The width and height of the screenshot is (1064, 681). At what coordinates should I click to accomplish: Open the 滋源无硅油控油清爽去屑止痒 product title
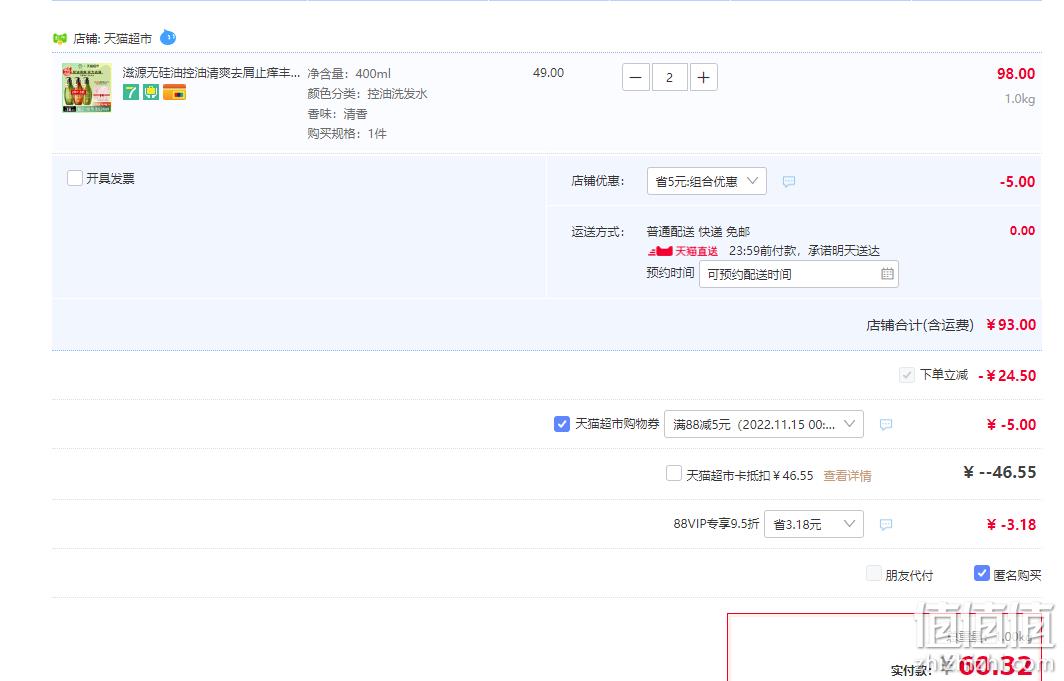(211, 73)
